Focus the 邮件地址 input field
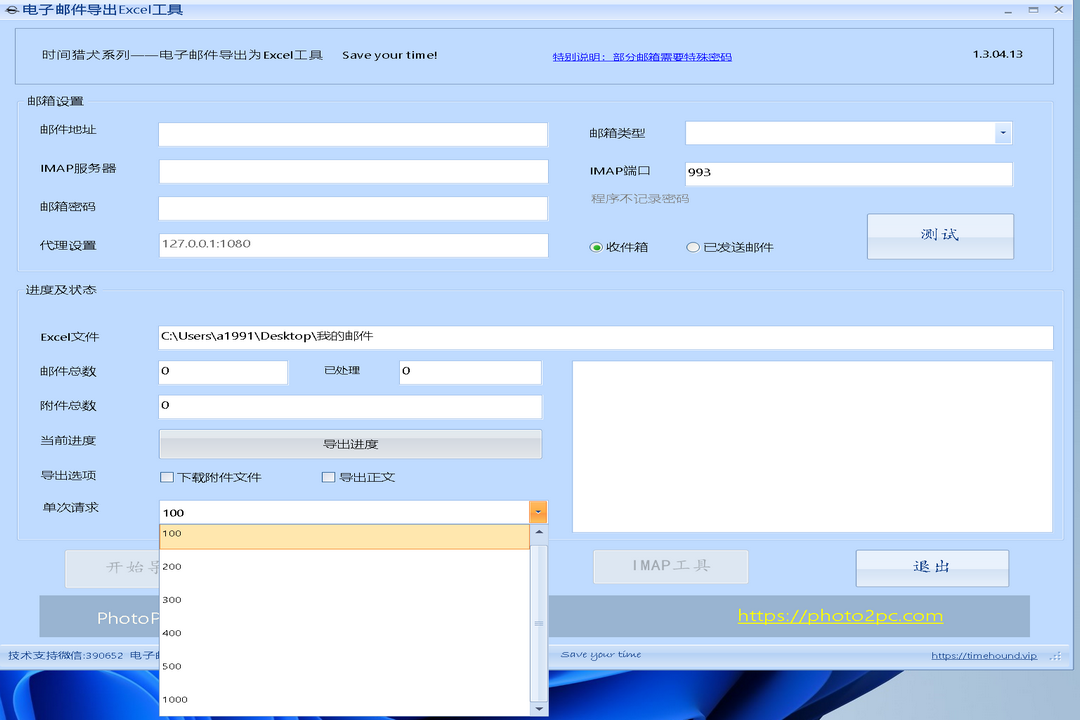Image resolution: width=1080 pixels, height=720 pixels. 353,135
